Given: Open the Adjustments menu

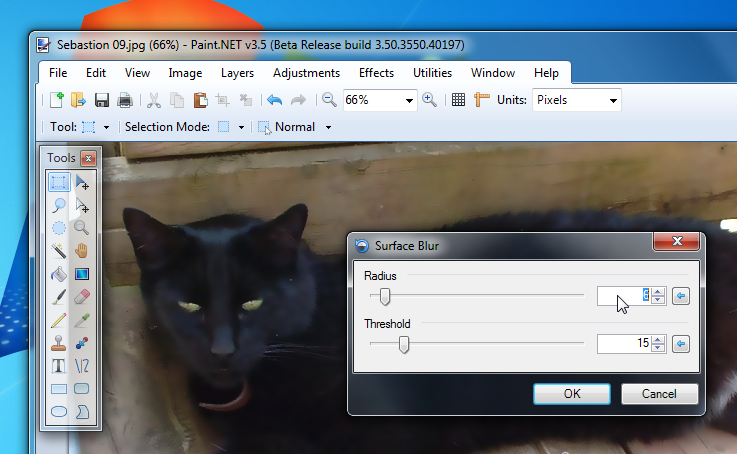Looking at the screenshot, I should tap(306, 73).
